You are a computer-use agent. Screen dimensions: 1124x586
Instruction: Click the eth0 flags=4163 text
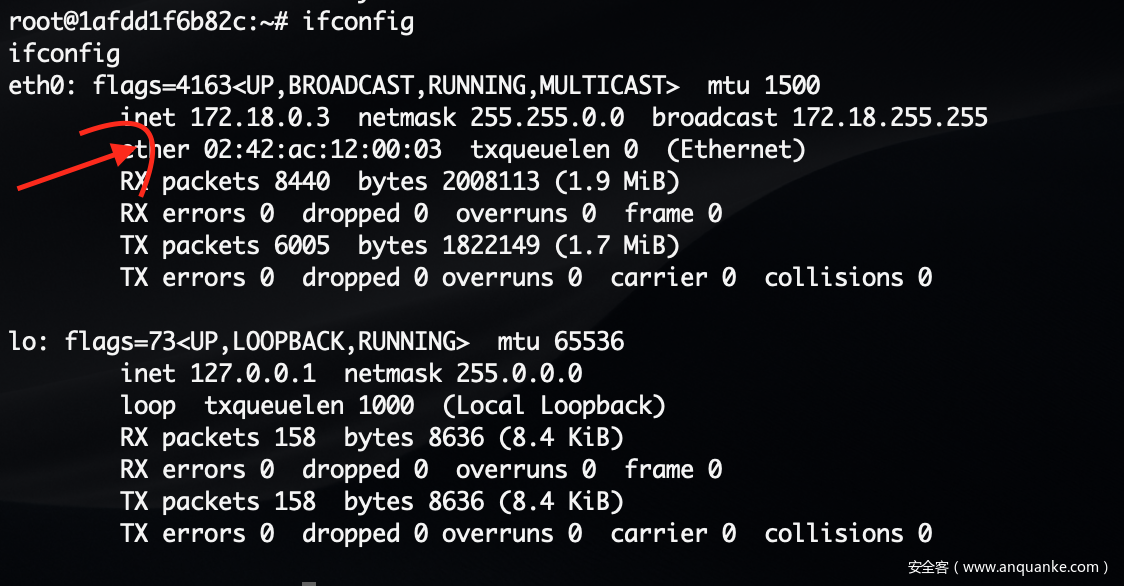pyautogui.click(x=162, y=86)
